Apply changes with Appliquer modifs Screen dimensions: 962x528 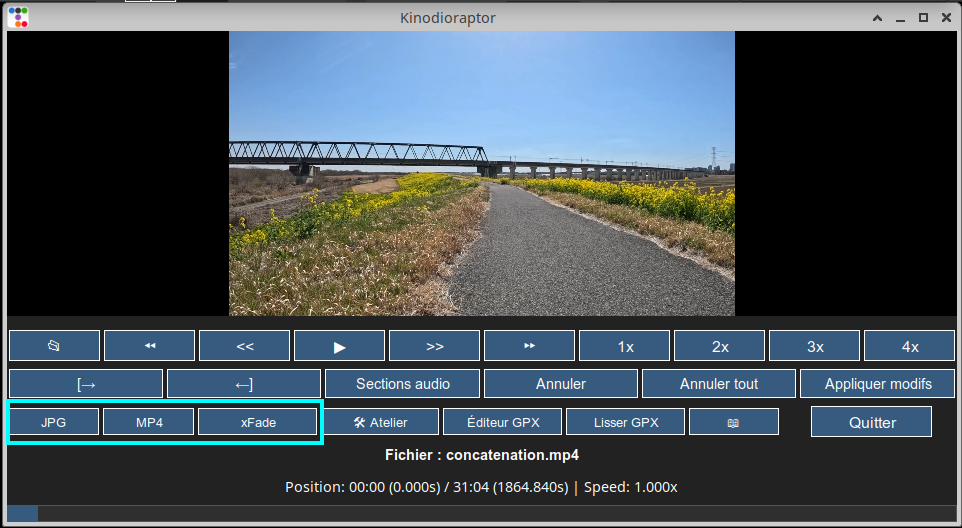(x=878, y=384)
